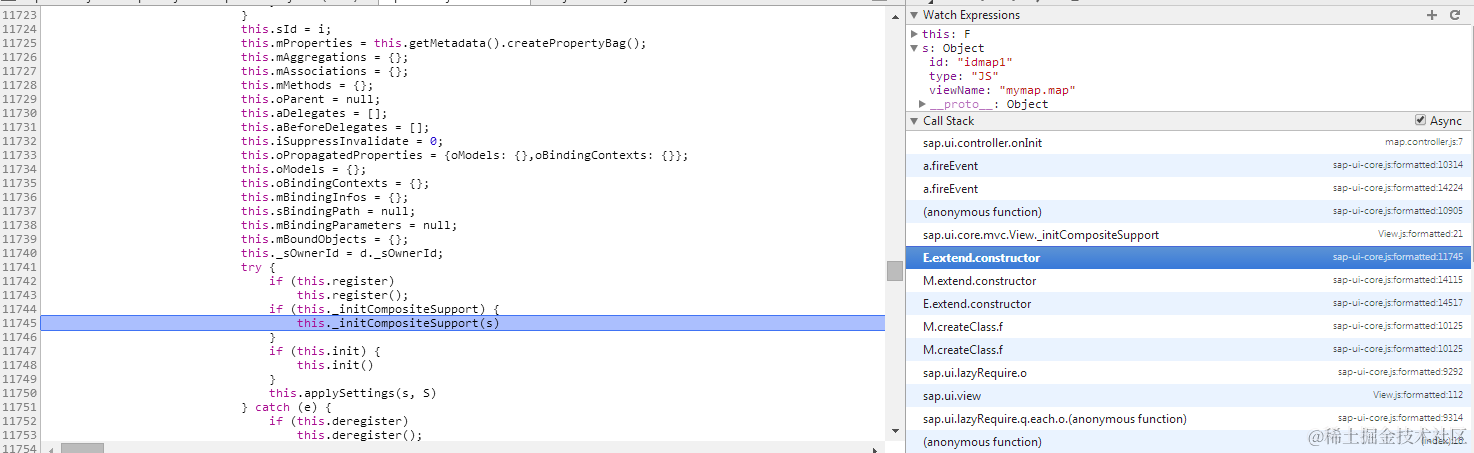Open sap-ui-core.js:formatted:9292 source link

[1400, 373]
